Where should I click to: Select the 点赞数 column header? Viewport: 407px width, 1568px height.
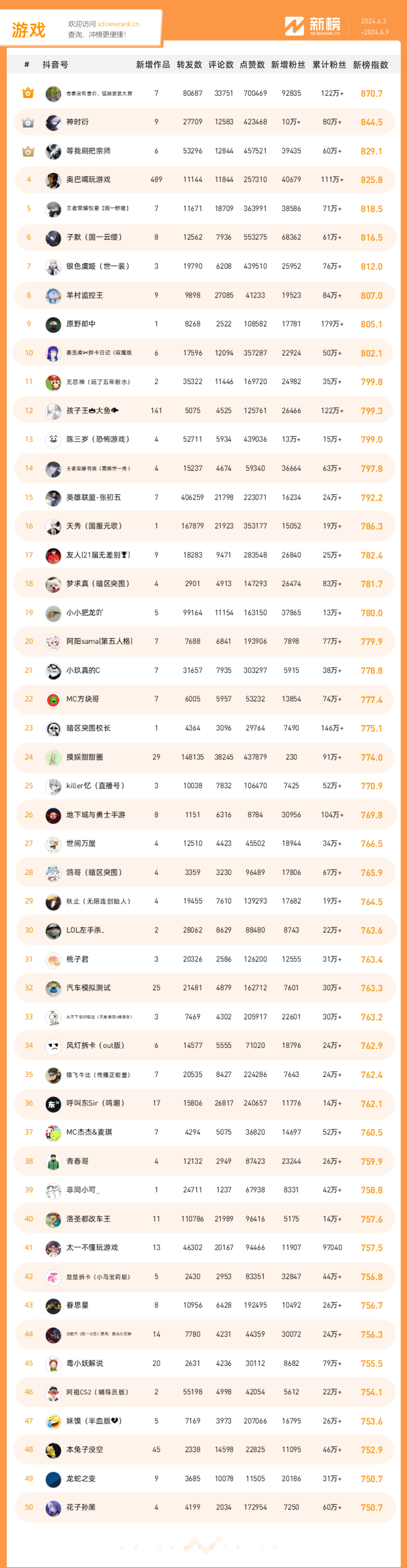click(x=252, y=65)
